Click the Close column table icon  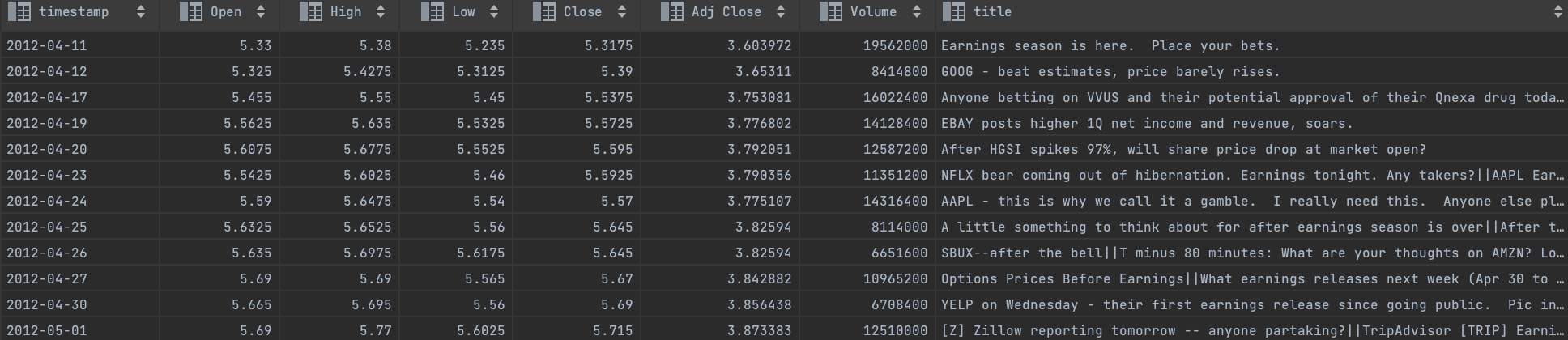[544, 12]
